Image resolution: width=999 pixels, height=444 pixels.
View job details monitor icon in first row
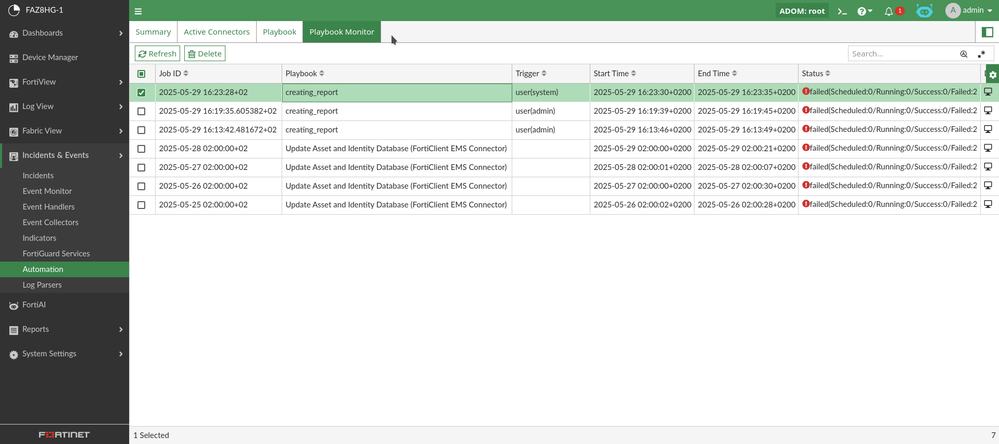(x=988, y=92)
